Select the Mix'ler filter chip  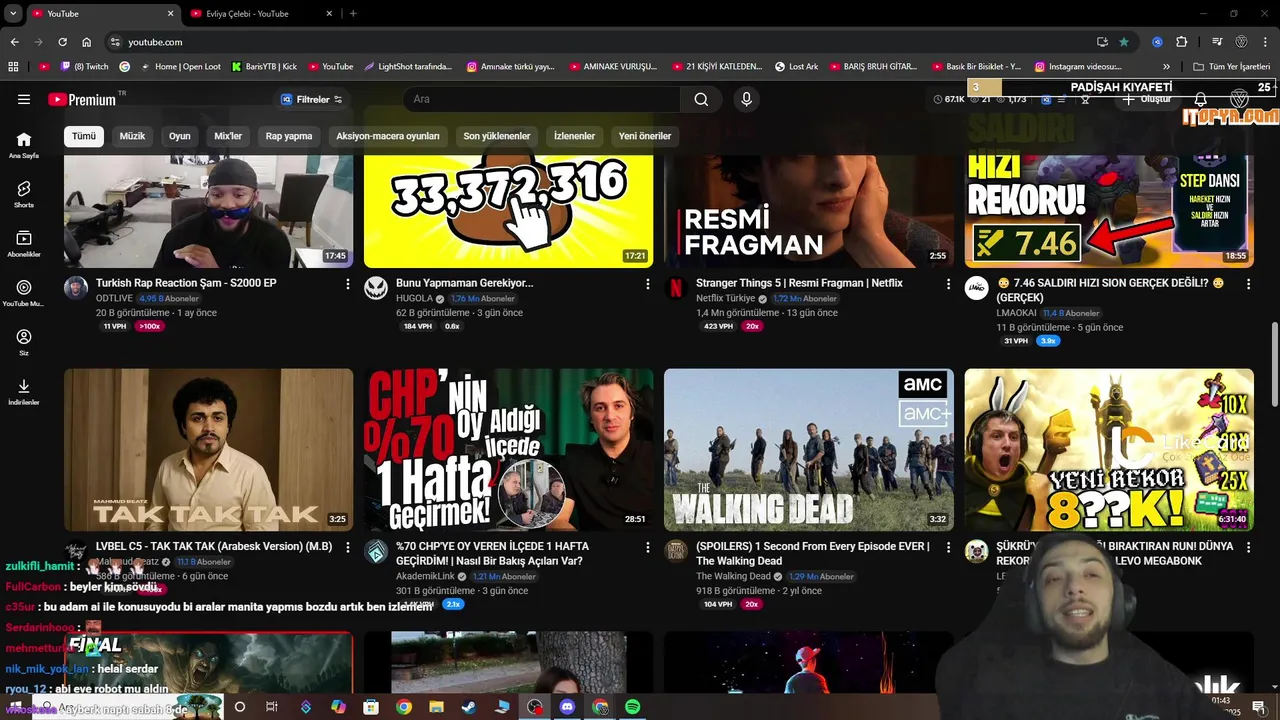tap(228, 136)
